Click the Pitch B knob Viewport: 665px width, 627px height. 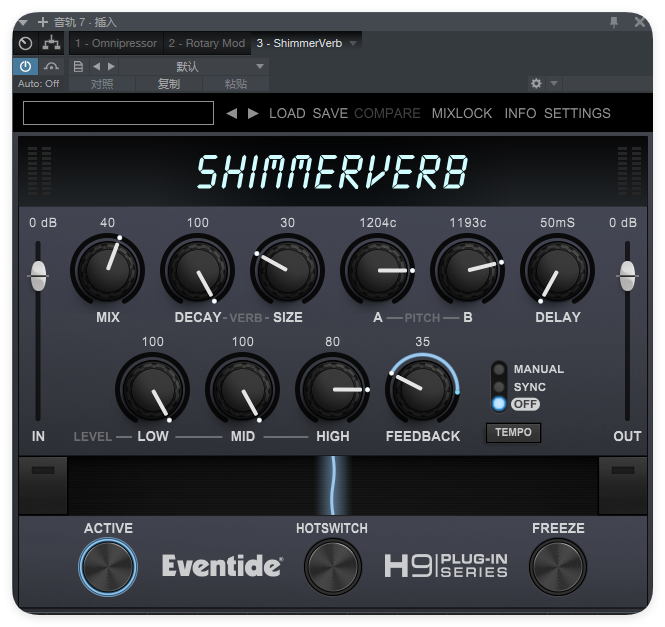pos(467,270)
